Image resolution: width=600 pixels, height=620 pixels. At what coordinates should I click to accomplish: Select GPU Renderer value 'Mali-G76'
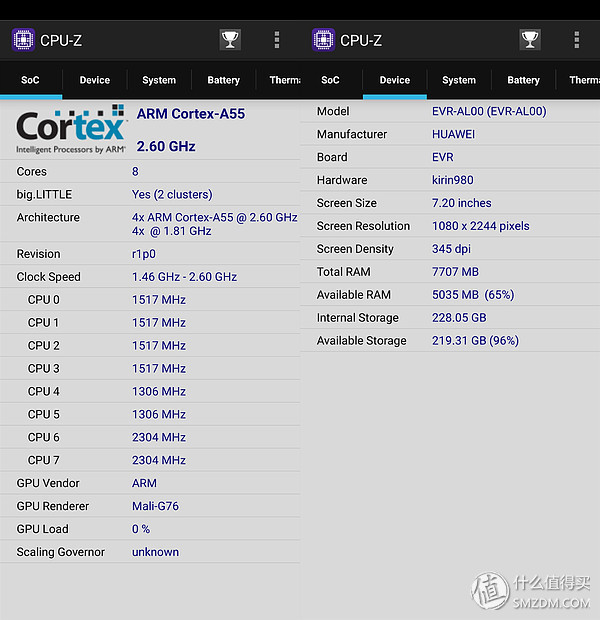click(155, 506)
